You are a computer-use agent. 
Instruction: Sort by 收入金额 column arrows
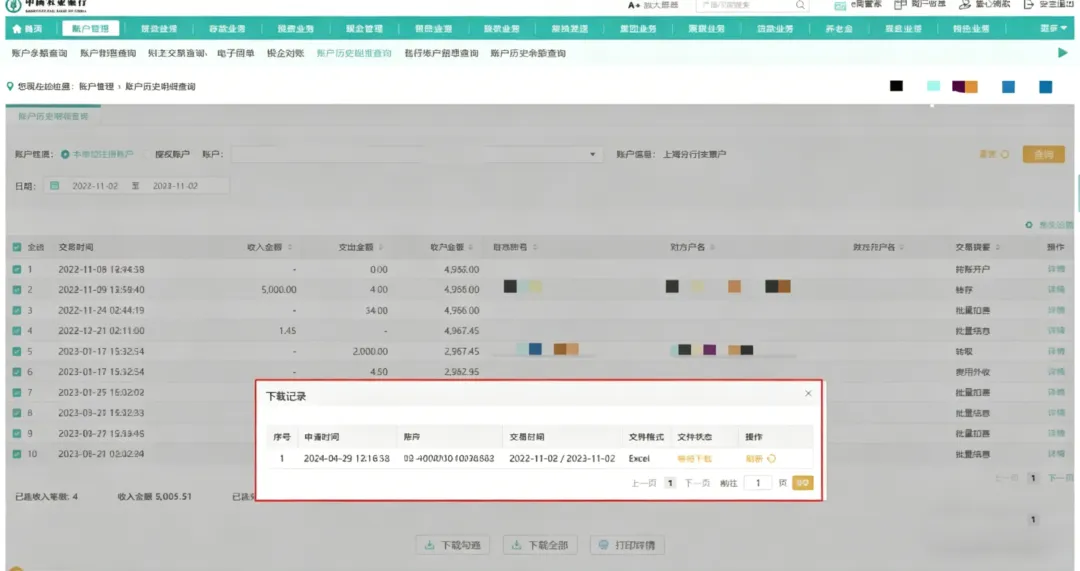[x=290, y=247]
